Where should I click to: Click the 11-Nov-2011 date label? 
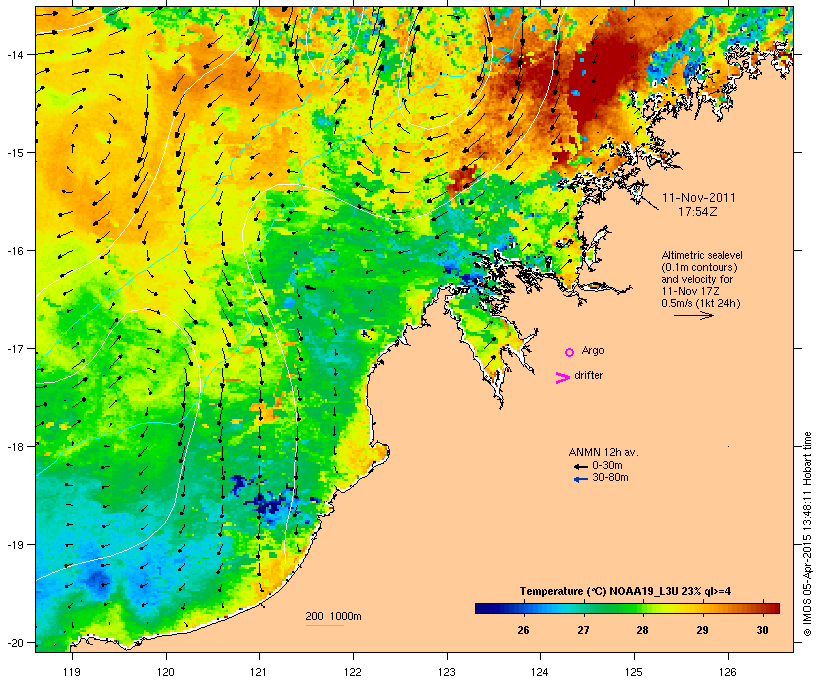pyautogui.click(x=699, y=198)
